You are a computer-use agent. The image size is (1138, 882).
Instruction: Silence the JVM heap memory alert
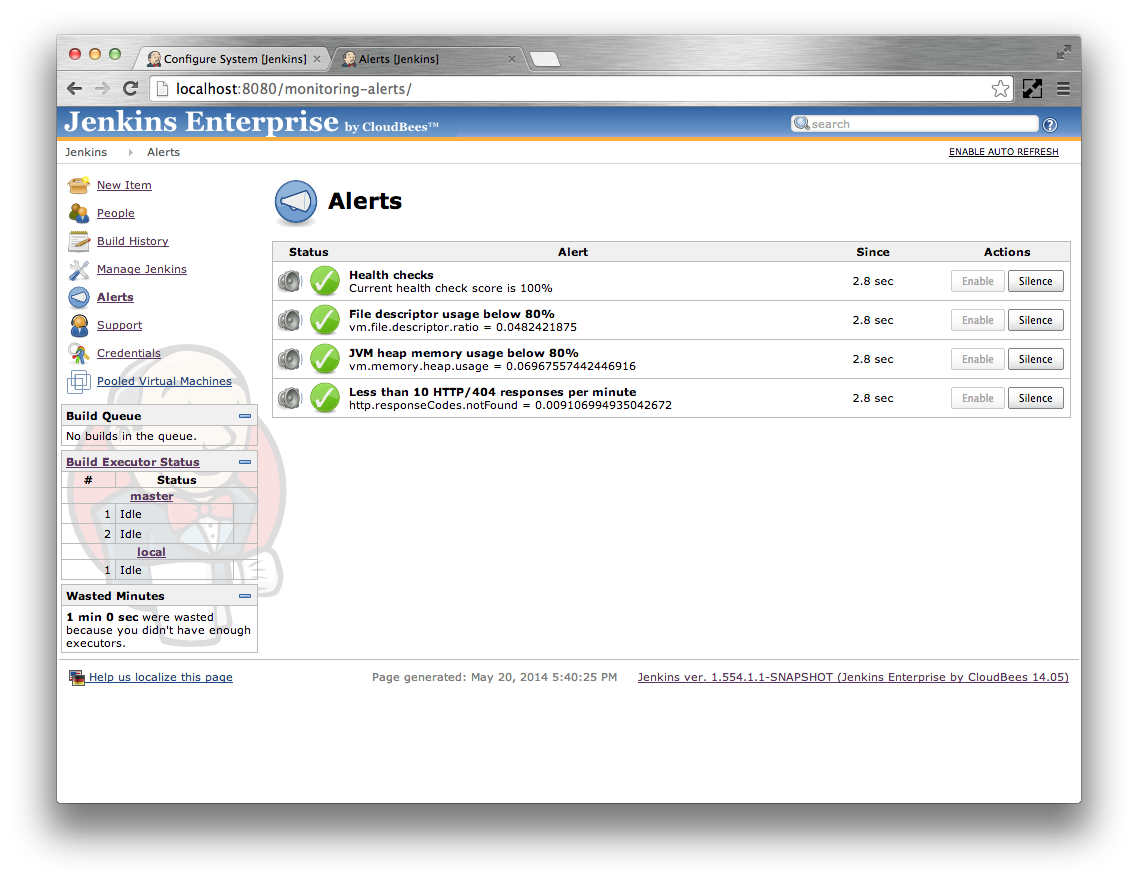[1035, 359]
